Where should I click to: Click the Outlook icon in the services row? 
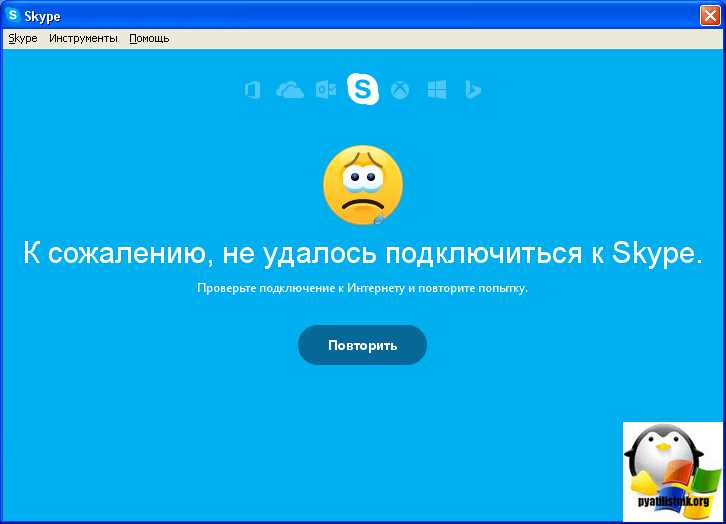325,89
